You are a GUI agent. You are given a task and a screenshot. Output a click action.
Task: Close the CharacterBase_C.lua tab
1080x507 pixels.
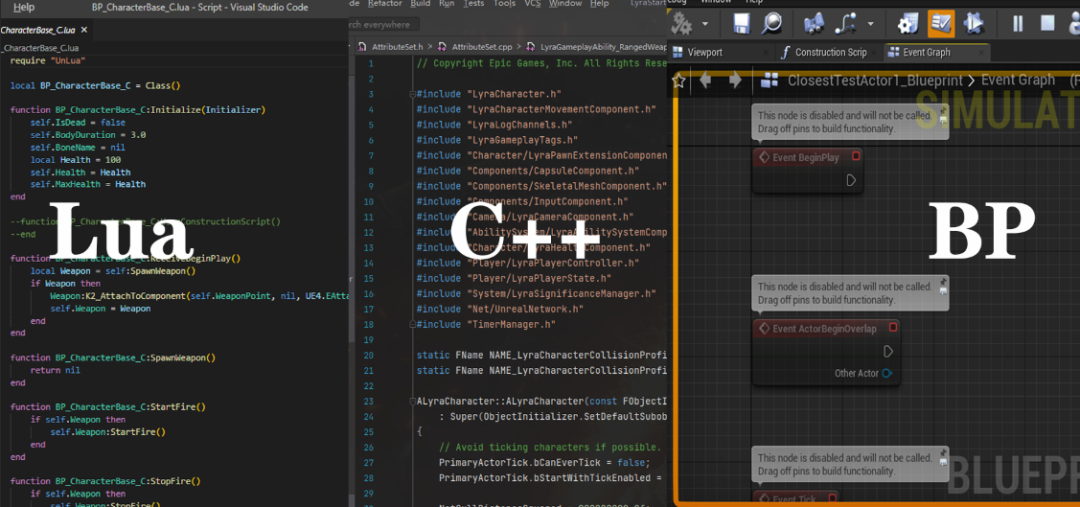pos(84,30)
